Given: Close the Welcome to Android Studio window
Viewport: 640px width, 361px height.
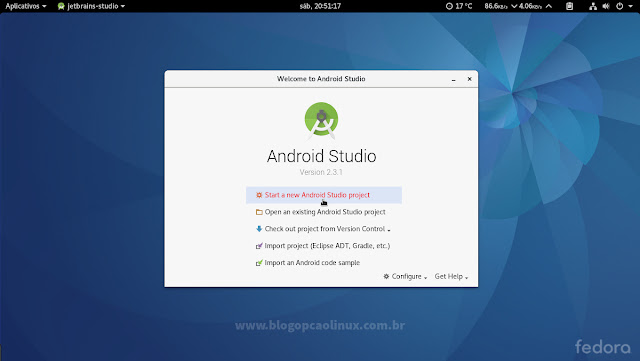Looking at the screenshot, I should (x=469, y=79).
